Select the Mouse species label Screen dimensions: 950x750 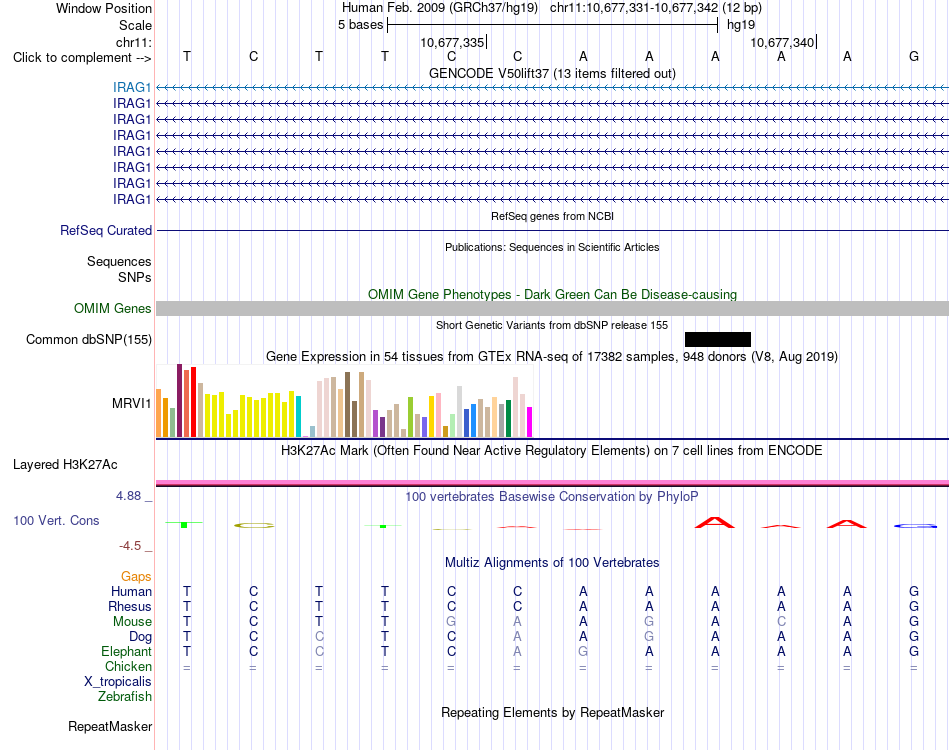(132, 622)
